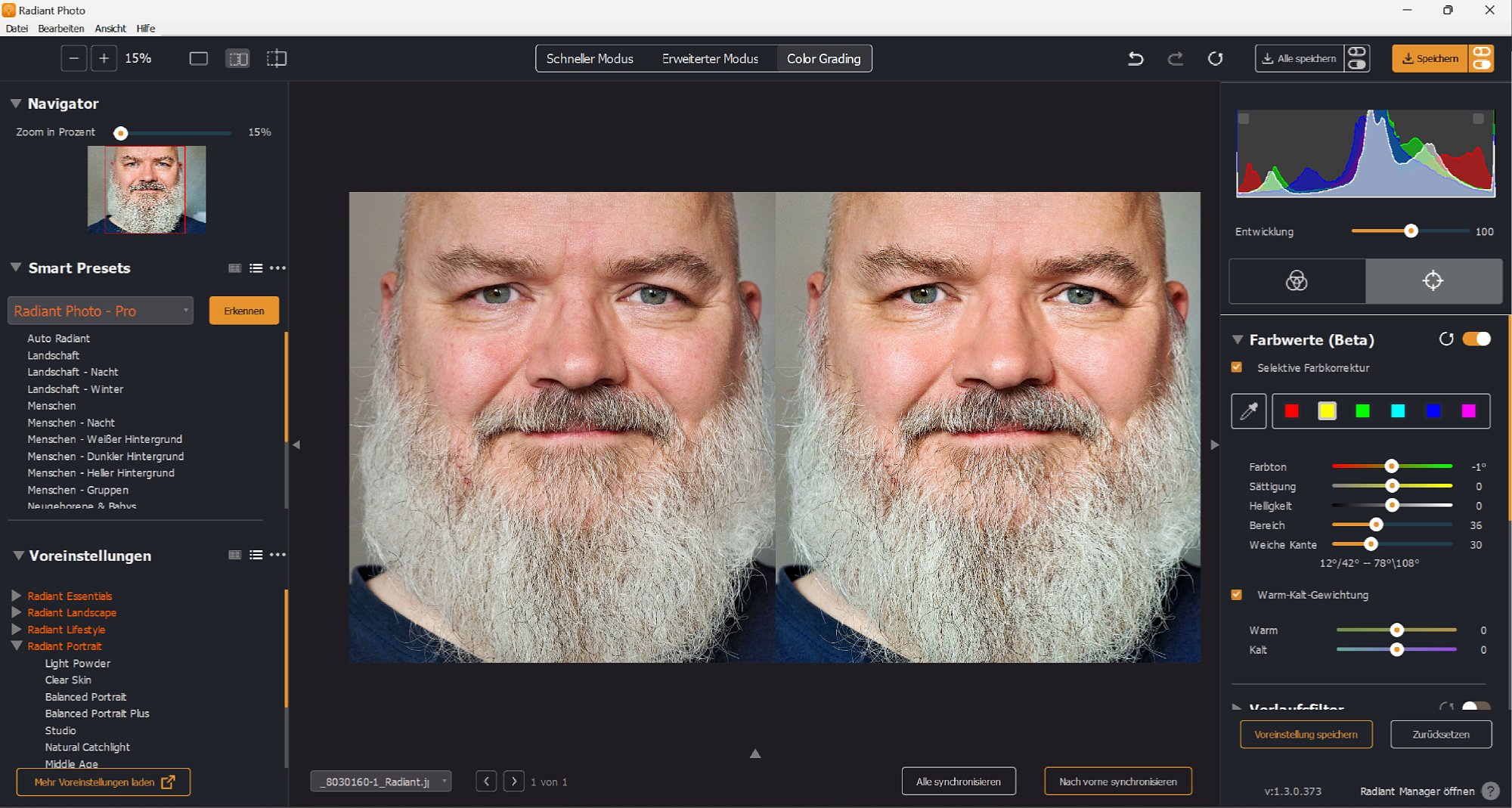Toggle the Verlaufsfilter switch
Screen dimensions: 1512x808
[x=1476, y=706]
